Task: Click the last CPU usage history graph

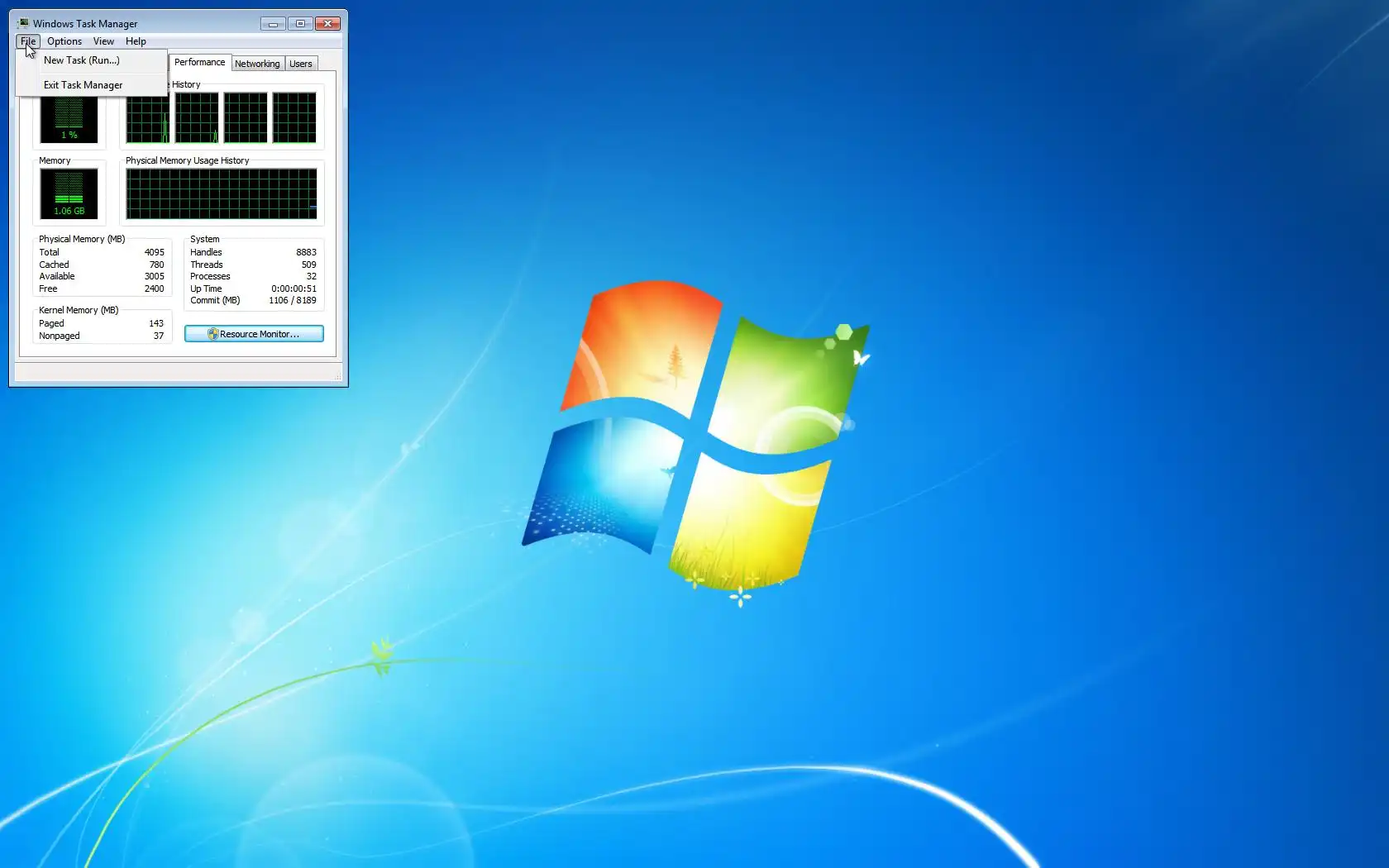Action: point(294,117)
